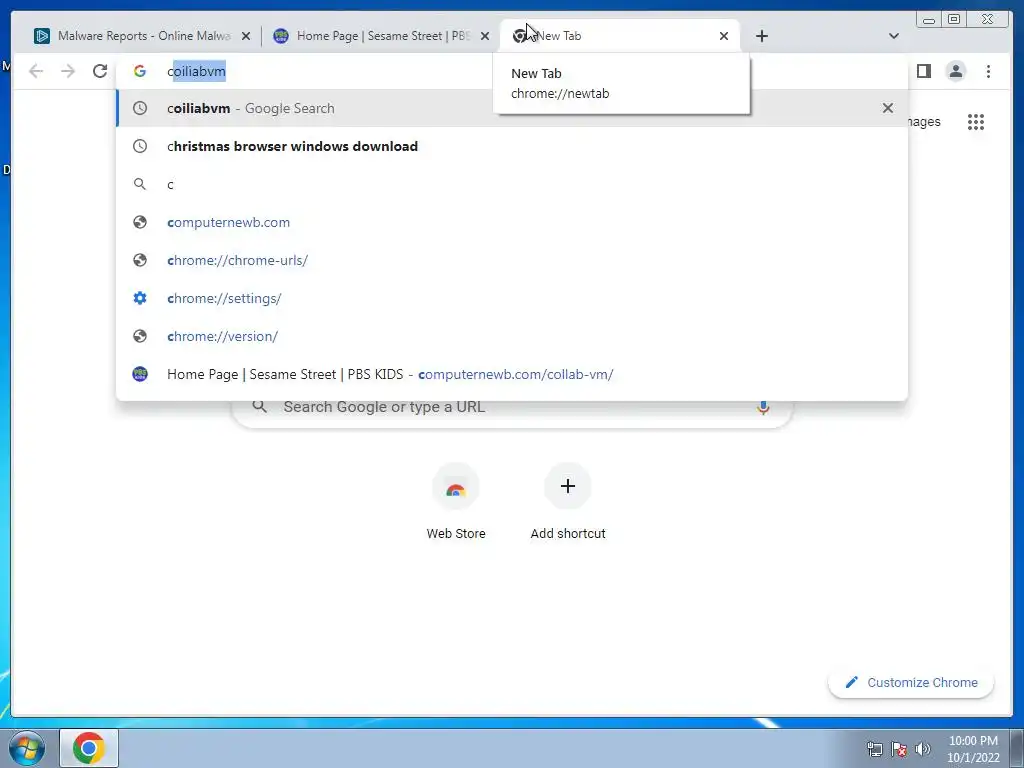Remove the coiliabvm suggestion with X

[x=888, y=108]
